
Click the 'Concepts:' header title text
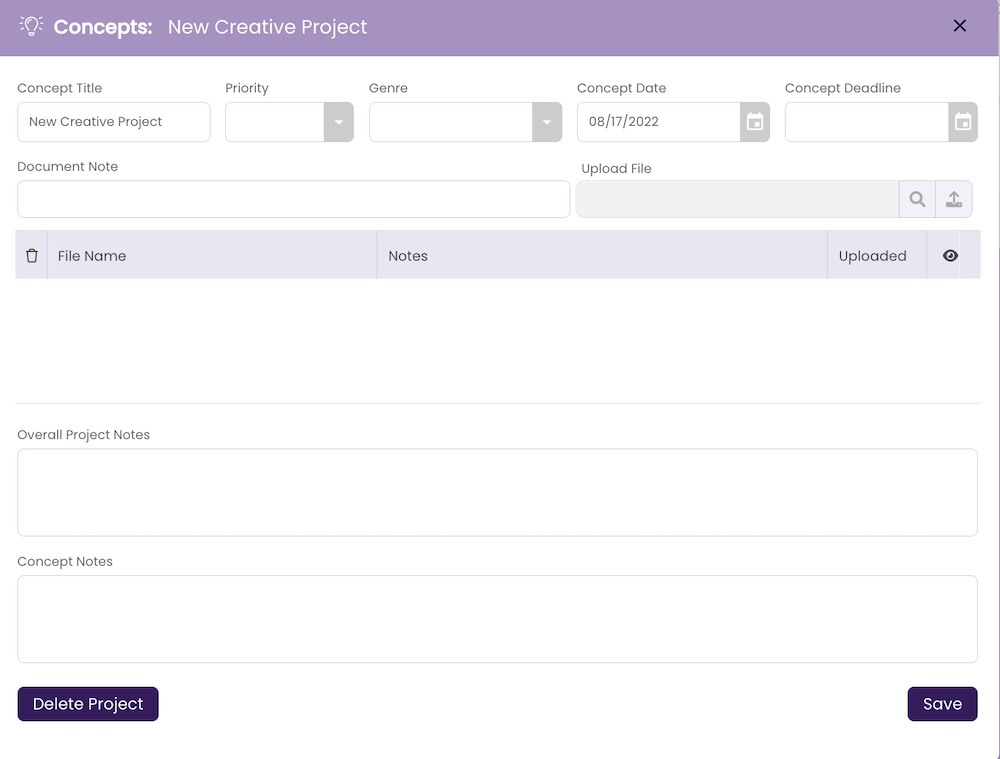coord(103,27)
